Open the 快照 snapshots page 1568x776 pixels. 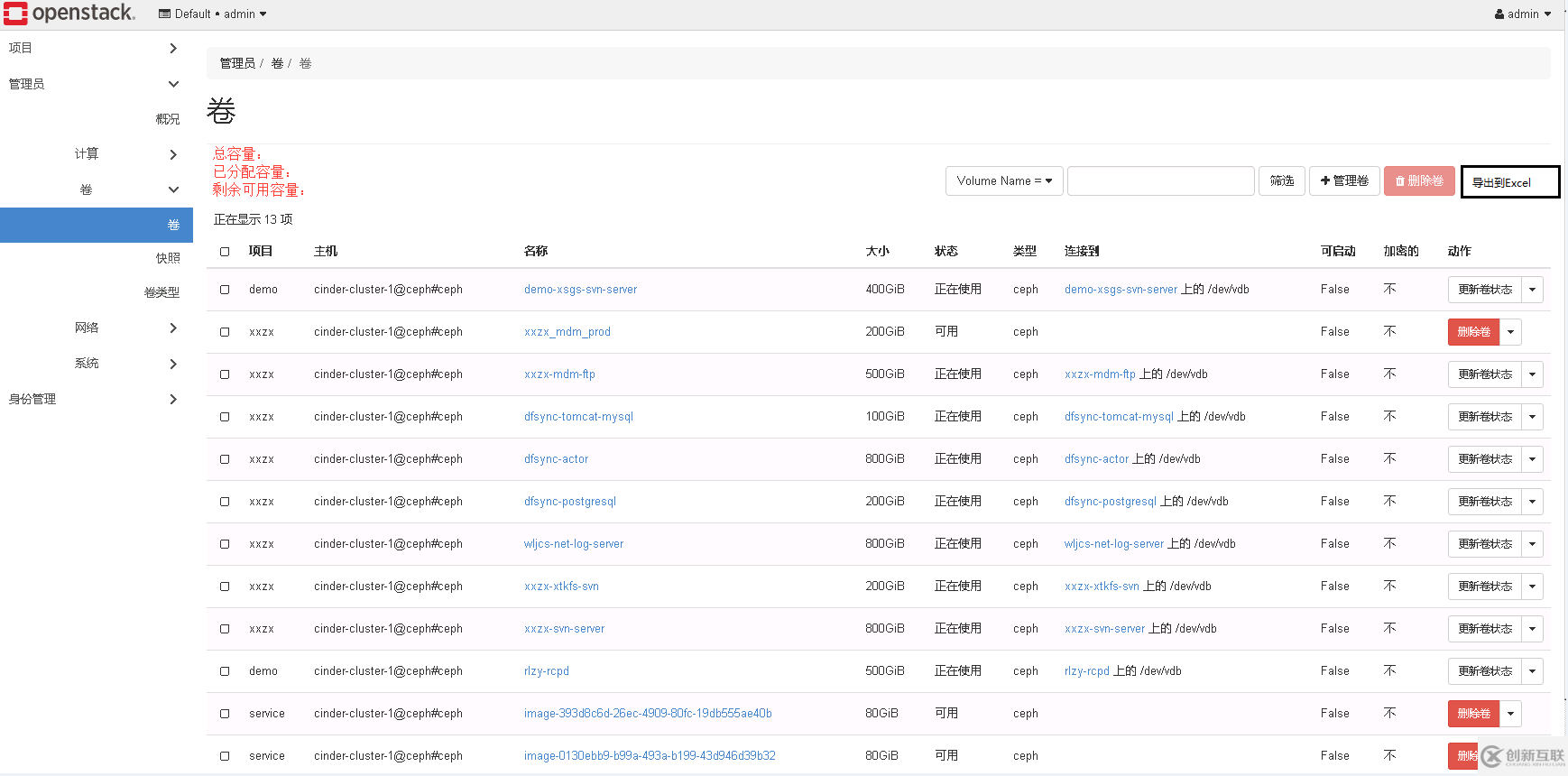(168, 258)
